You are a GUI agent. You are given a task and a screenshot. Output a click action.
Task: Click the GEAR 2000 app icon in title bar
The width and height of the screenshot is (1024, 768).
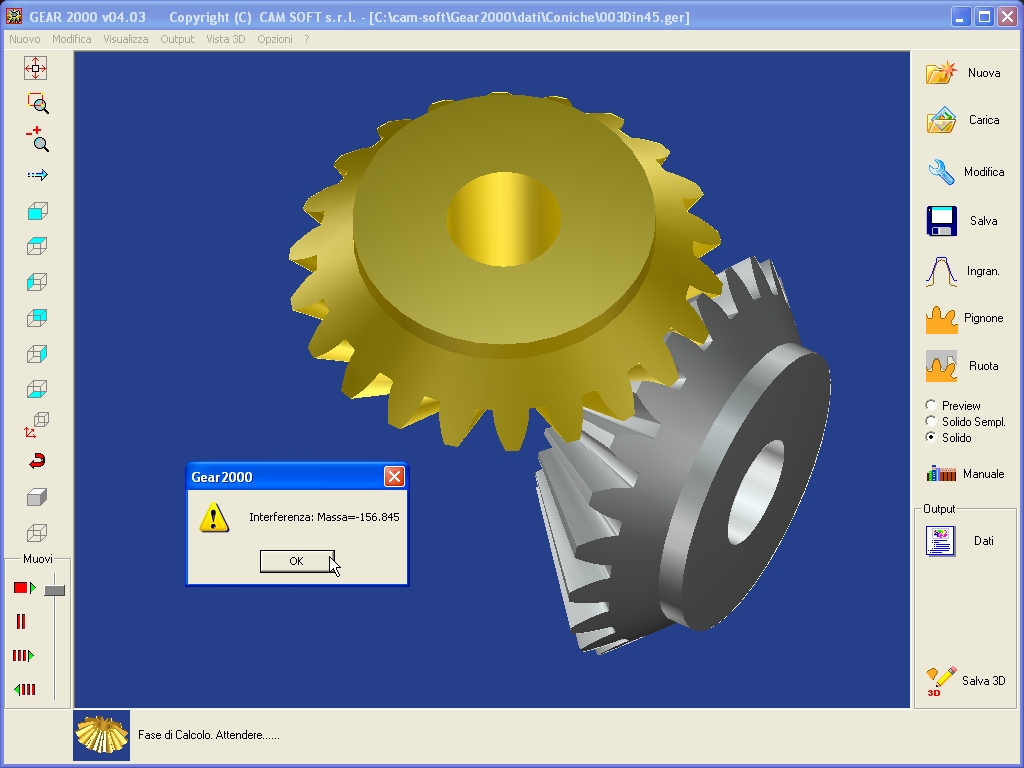click(14, 16)
